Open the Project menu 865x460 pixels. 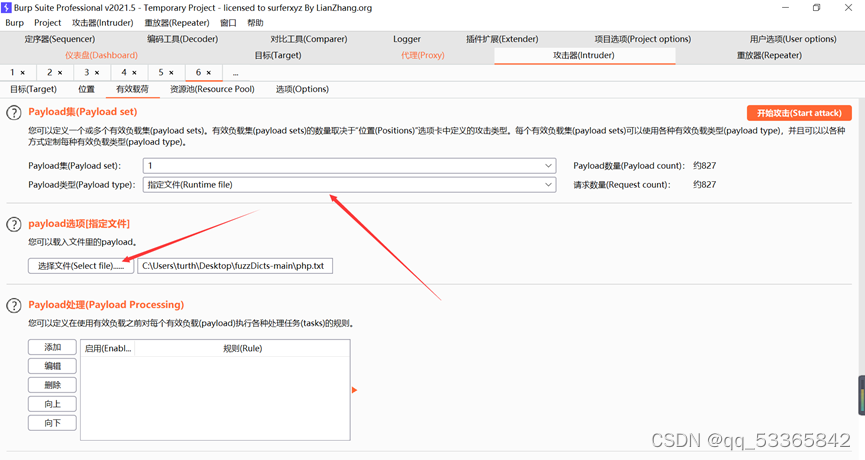pyautogui.click(x=47, y=23)
